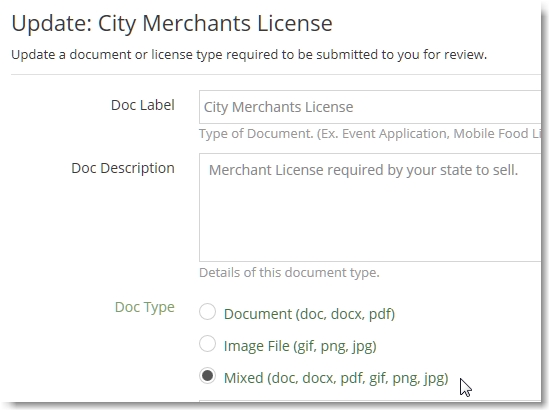
Task: Click the "Image File (gif, png, jpg)" label text
Action: tap(300, 346)
